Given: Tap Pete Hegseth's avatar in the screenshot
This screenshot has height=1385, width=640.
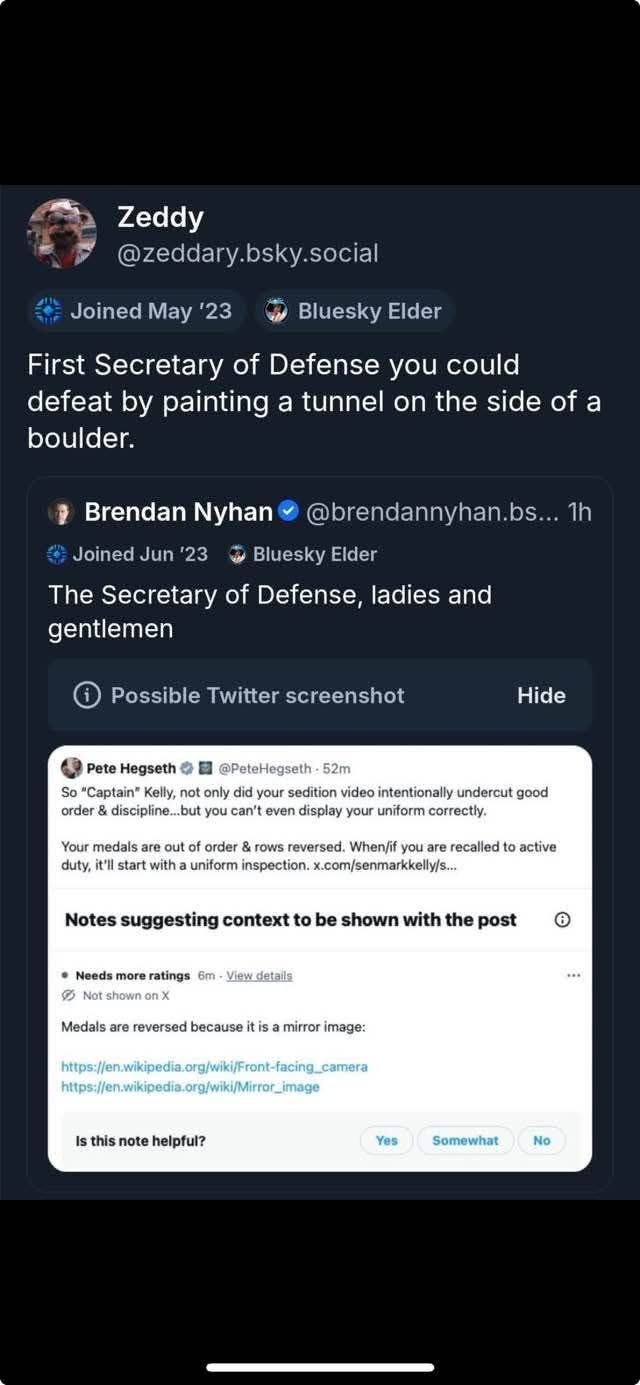Looking at the screenshot, I should click(x=72, y=768).
